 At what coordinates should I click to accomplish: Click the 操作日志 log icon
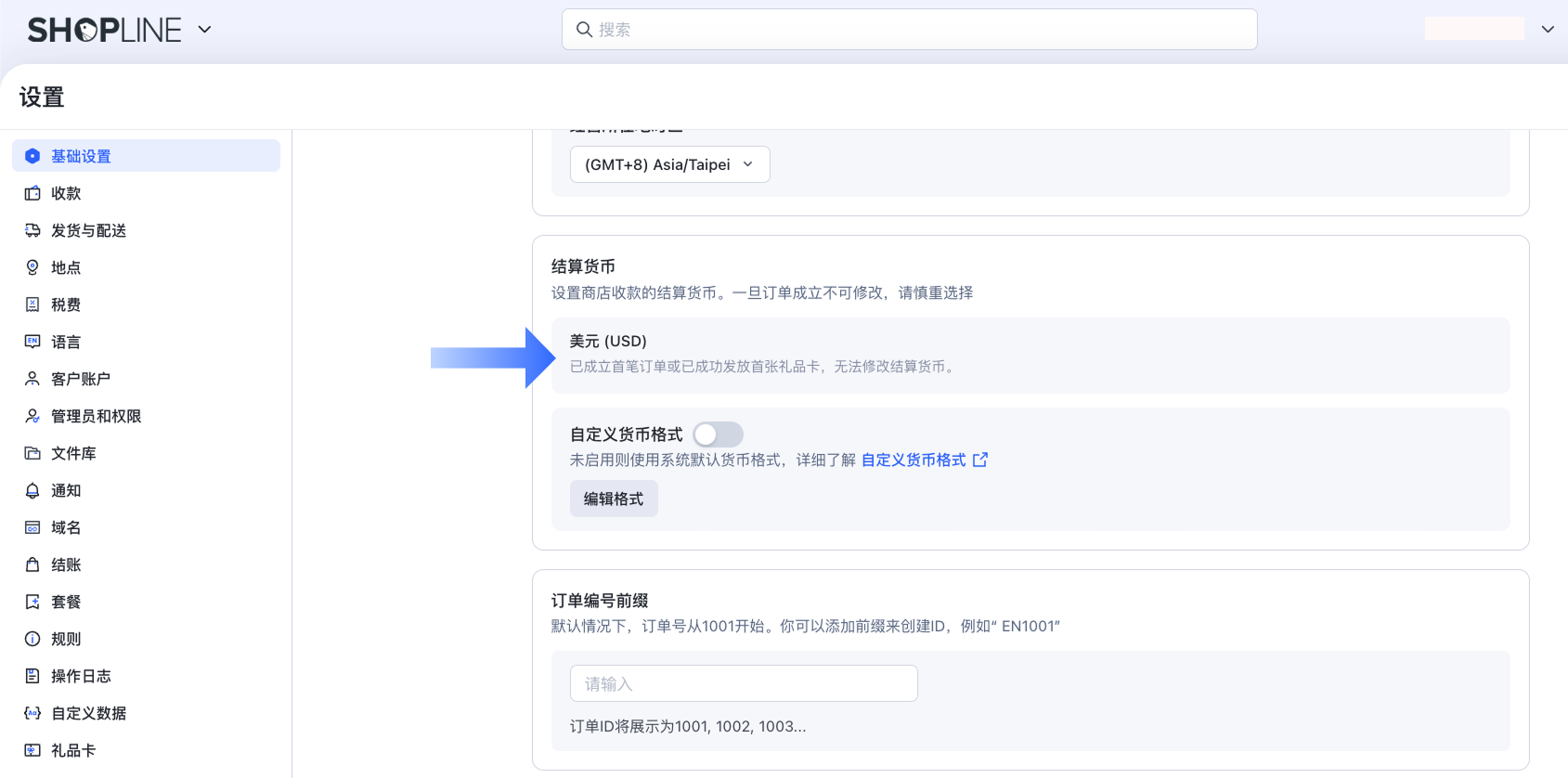[32, 676]
